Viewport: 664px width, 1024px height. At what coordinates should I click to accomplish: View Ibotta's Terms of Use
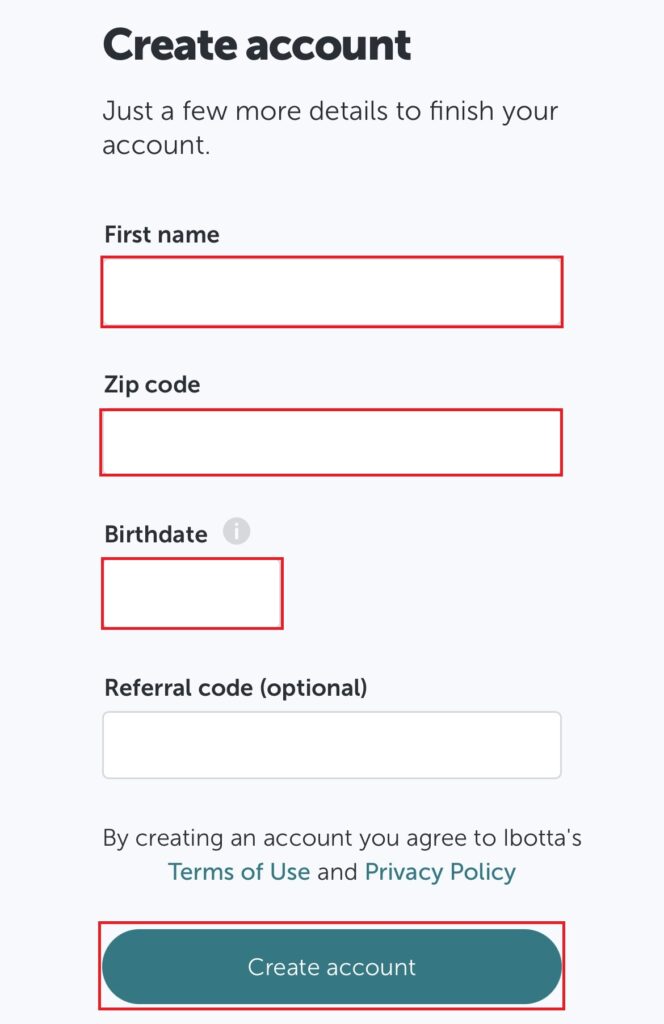pyautogui.click(x=239, y=871)
